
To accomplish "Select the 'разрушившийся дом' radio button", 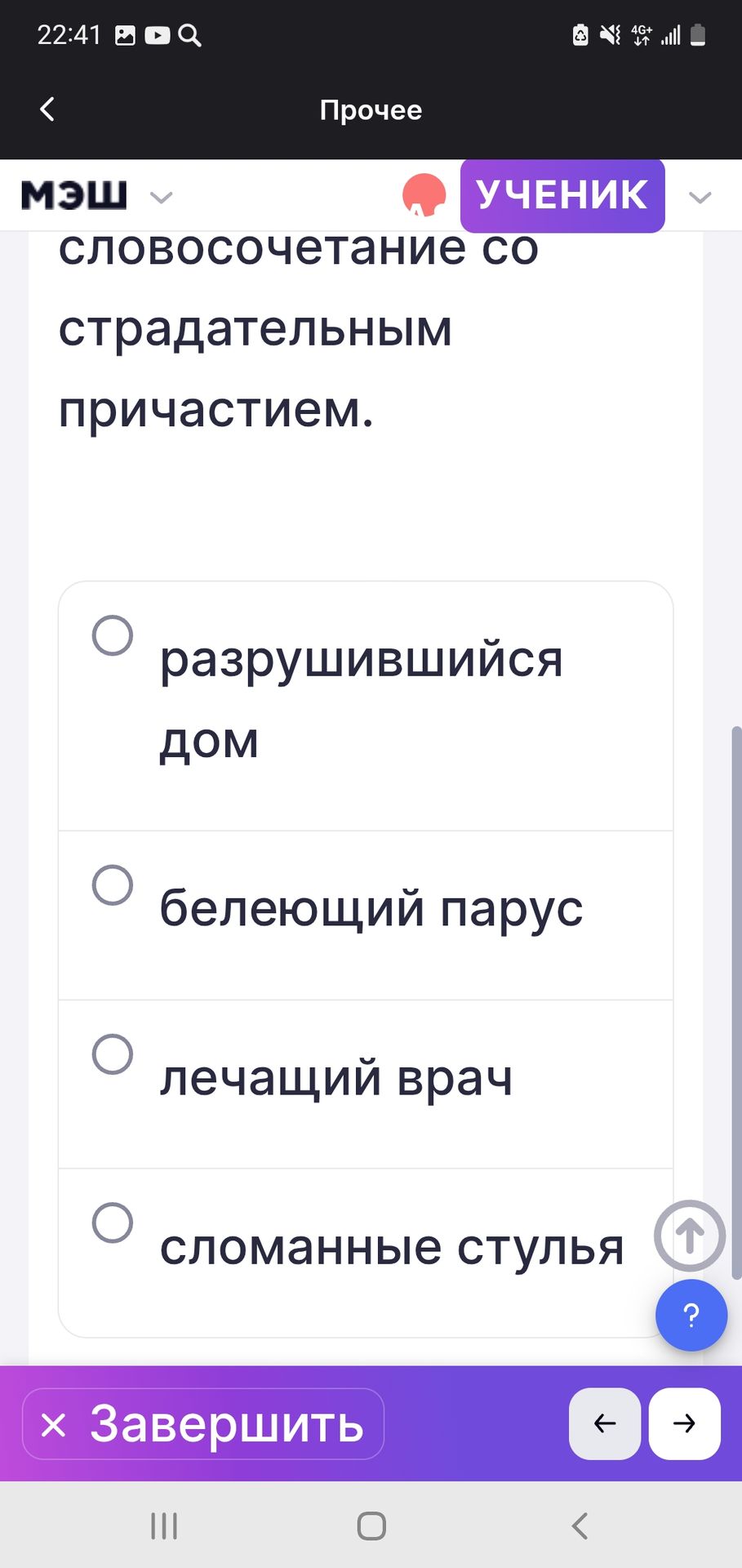I will 113,635.
